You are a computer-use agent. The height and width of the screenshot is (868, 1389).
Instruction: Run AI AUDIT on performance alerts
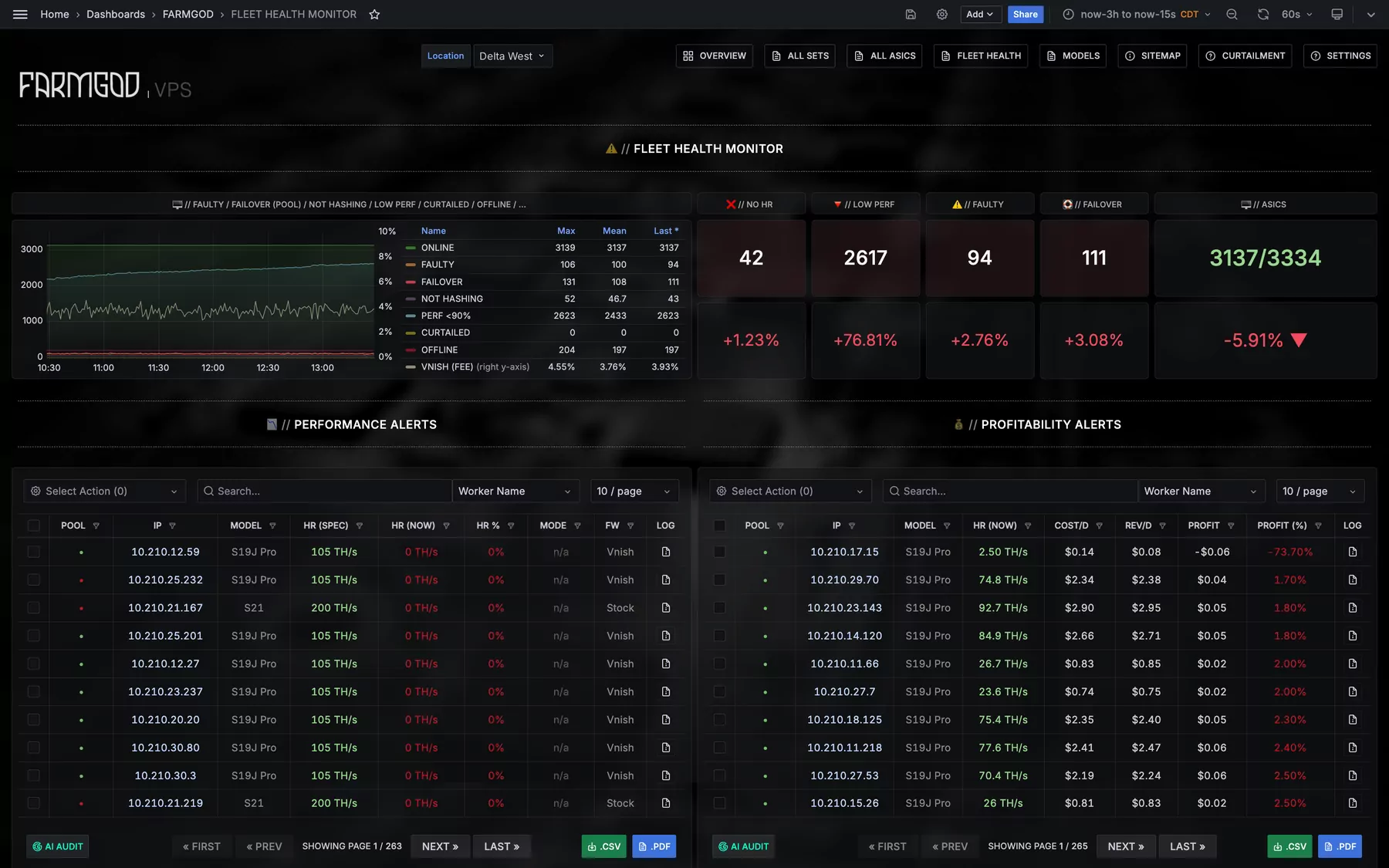tap(57, 846)
